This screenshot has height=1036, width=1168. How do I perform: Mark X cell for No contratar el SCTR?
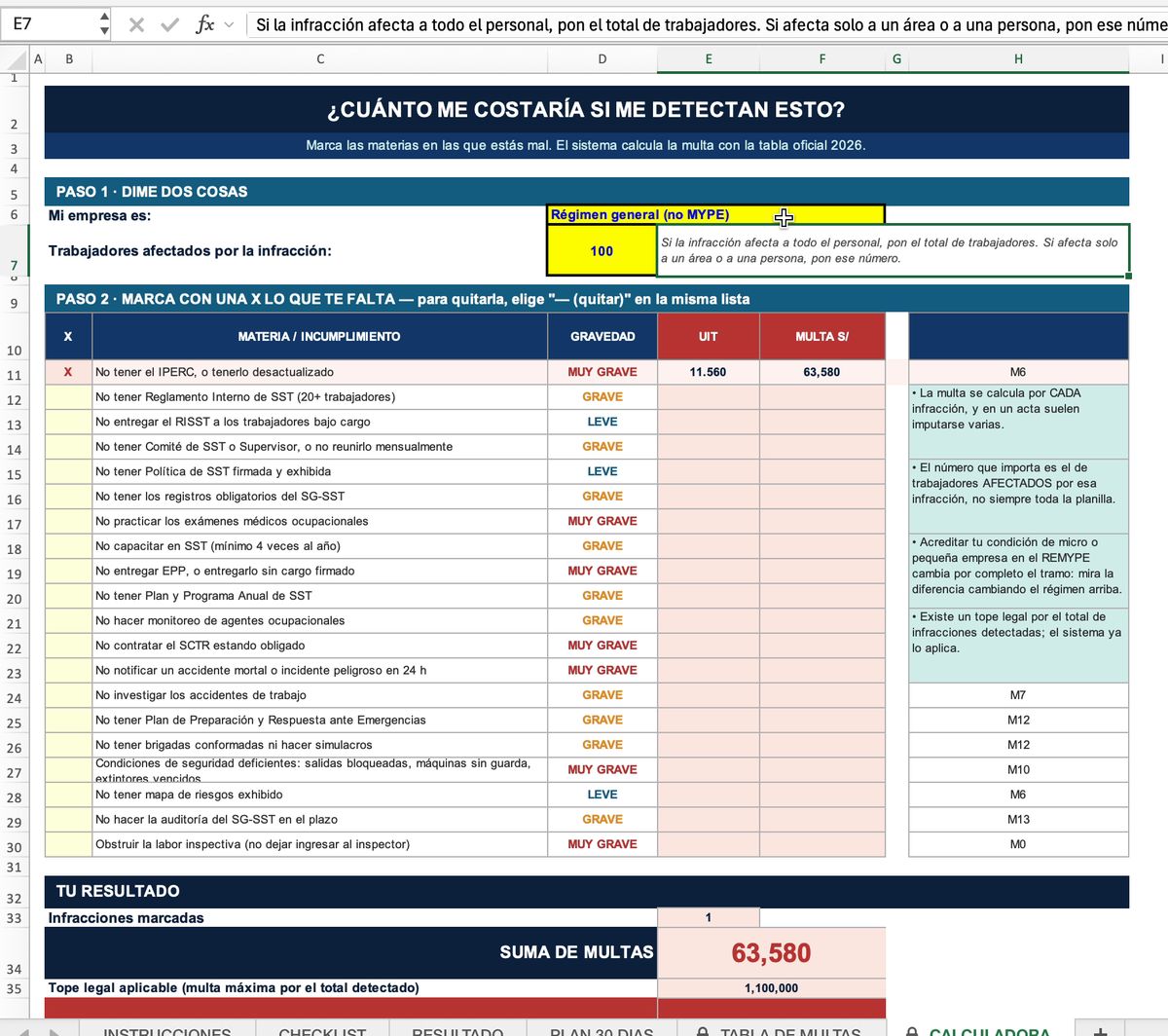[x=68, y=646]
